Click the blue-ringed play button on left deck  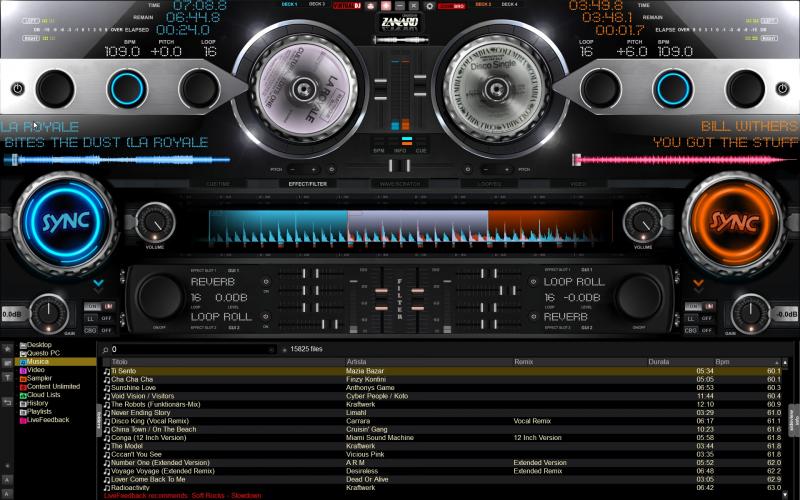(127, 89)
